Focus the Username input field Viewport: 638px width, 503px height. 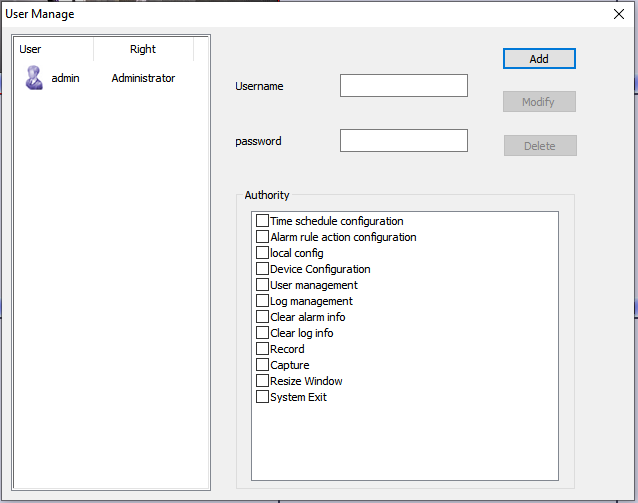click(403, 86)
